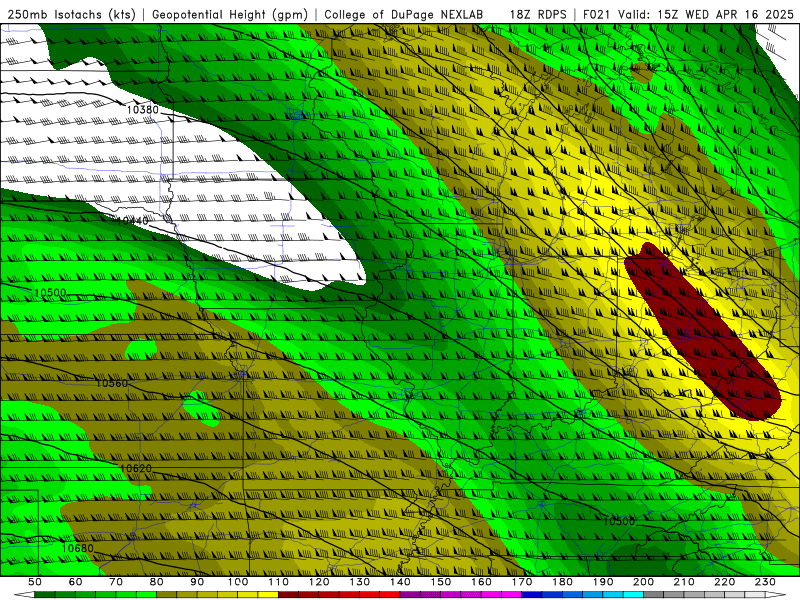Select the 60 colorbar tick label
Viewport: 800px width, 600px height.
(76, 582)
